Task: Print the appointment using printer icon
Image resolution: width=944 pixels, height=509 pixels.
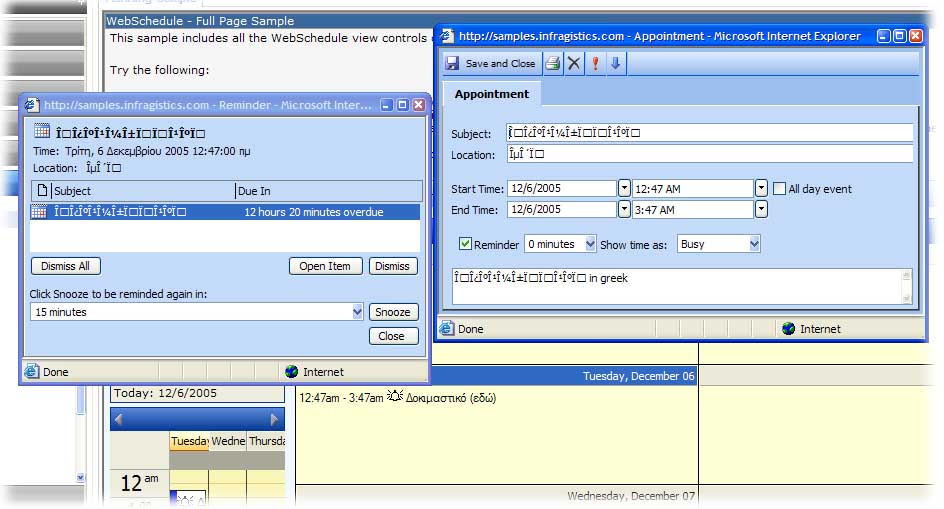Action: [553, 63]
